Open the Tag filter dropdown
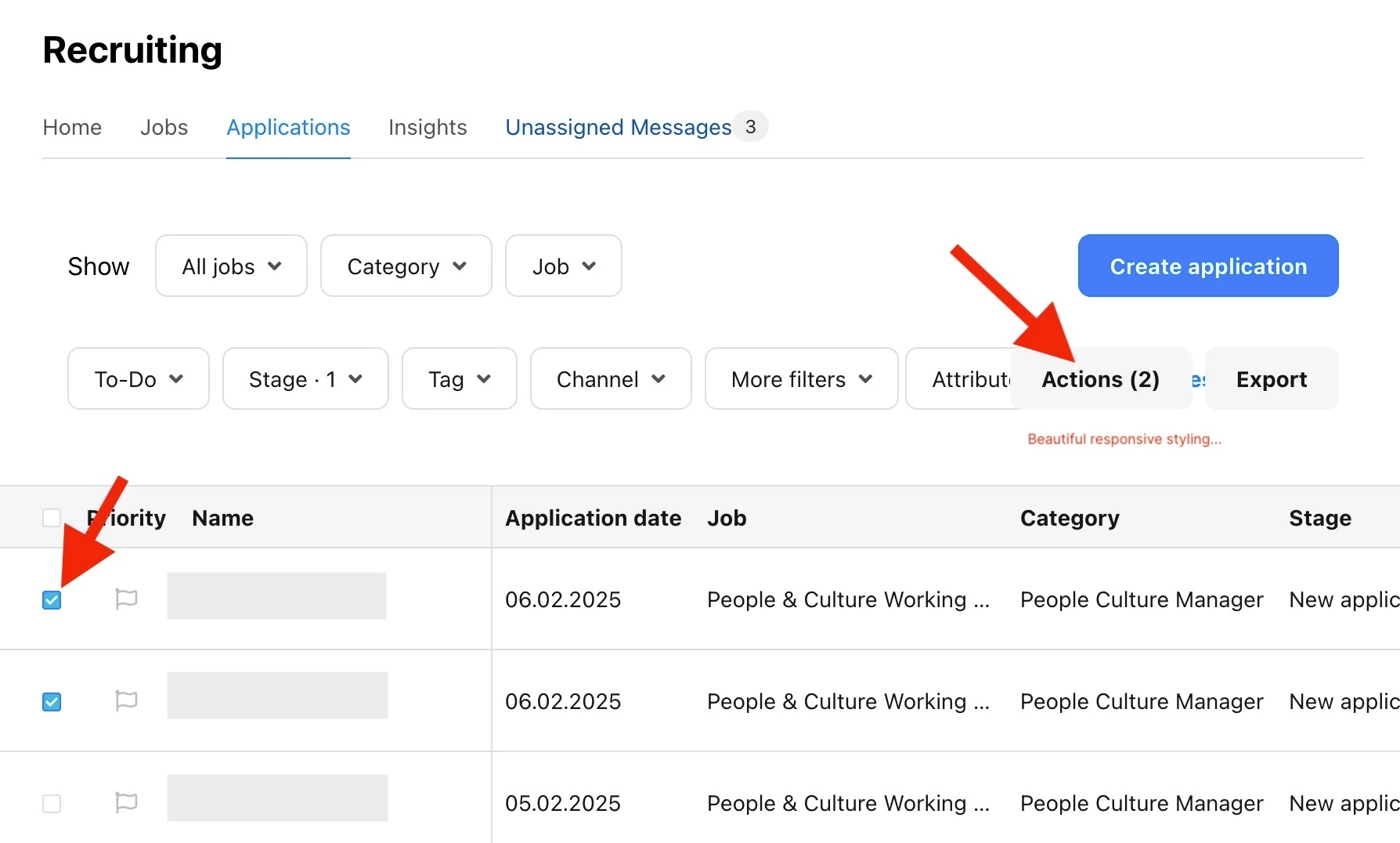This screenshot has height=843, width=1400. (x=460, y=379)
